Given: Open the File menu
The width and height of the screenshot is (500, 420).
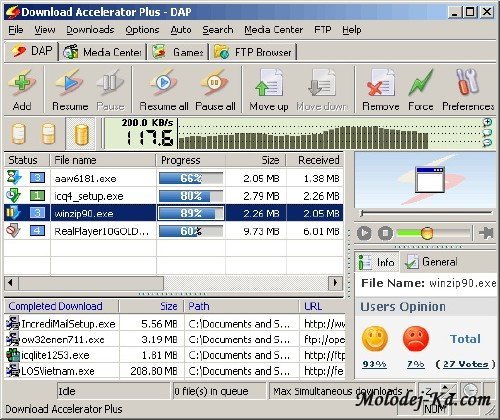Looking at the screenshot, I should click(16, 30).
